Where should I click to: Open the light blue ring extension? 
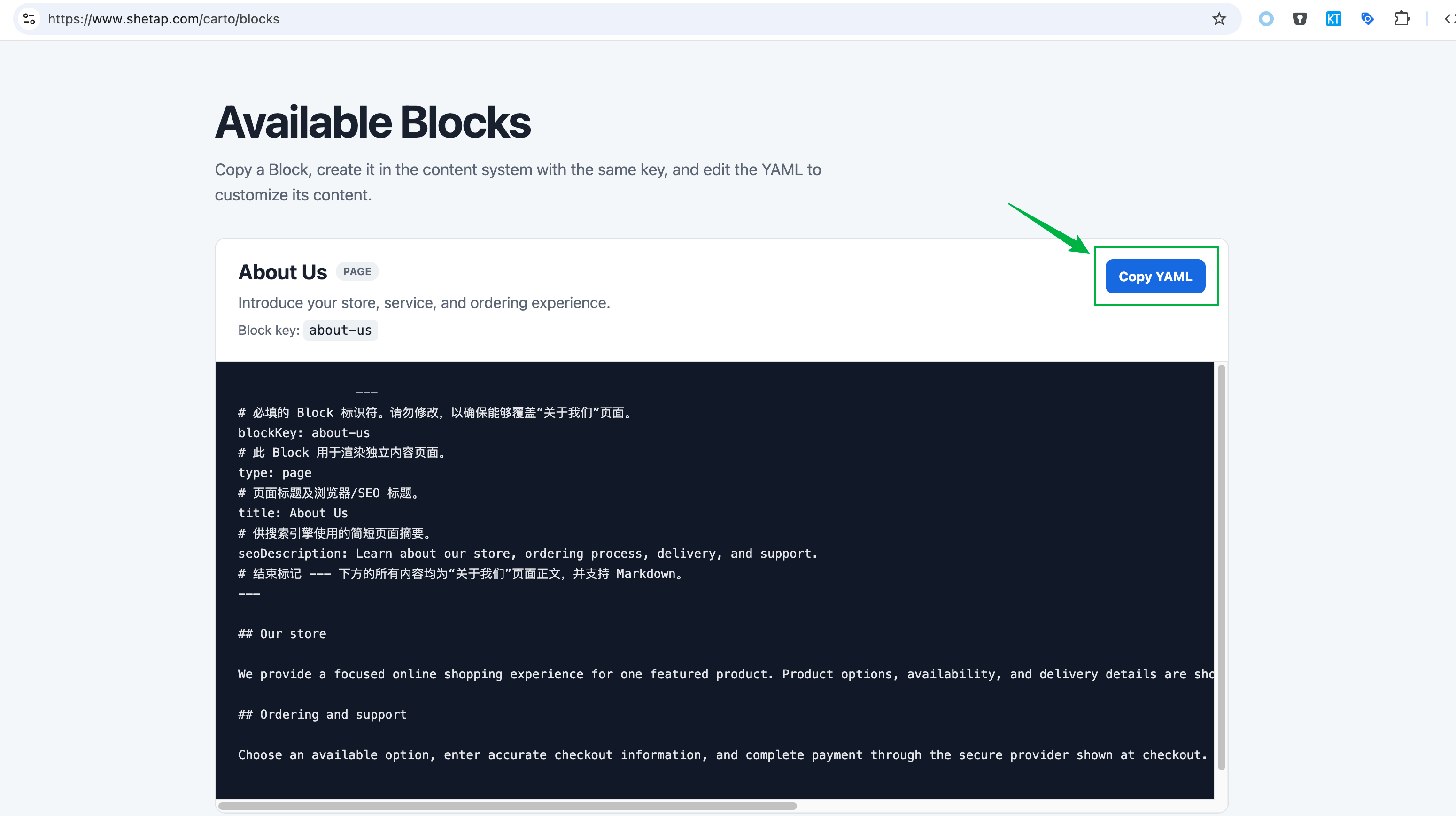(1266, 19)
